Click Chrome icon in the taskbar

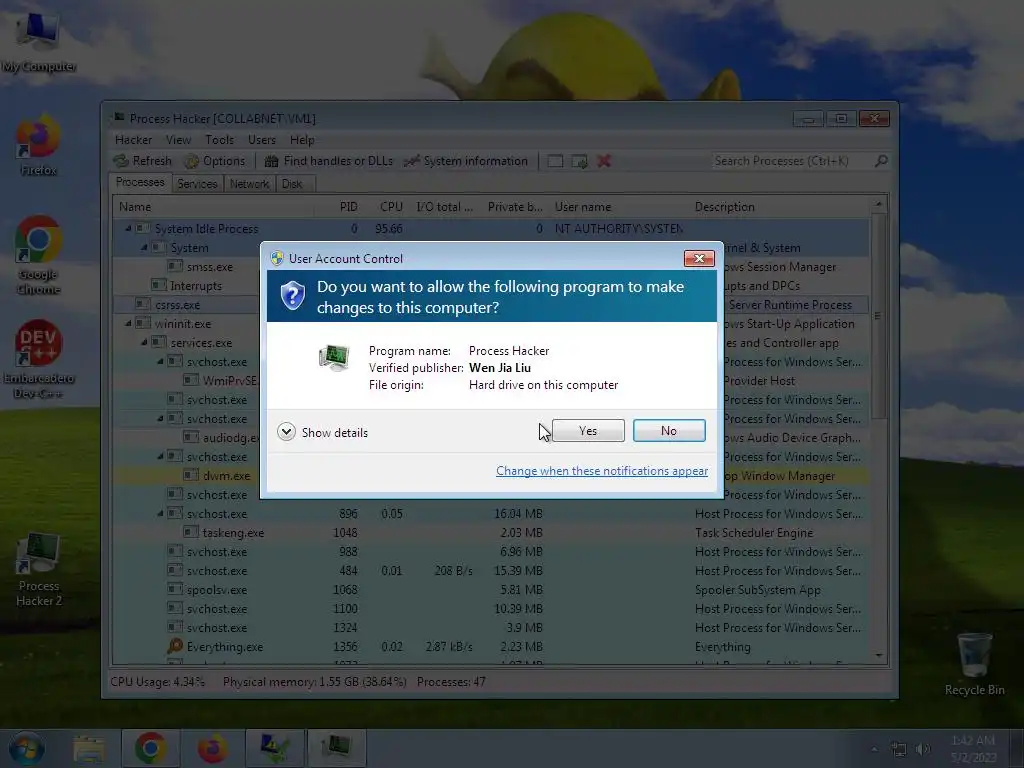click(x=150, y=748)
